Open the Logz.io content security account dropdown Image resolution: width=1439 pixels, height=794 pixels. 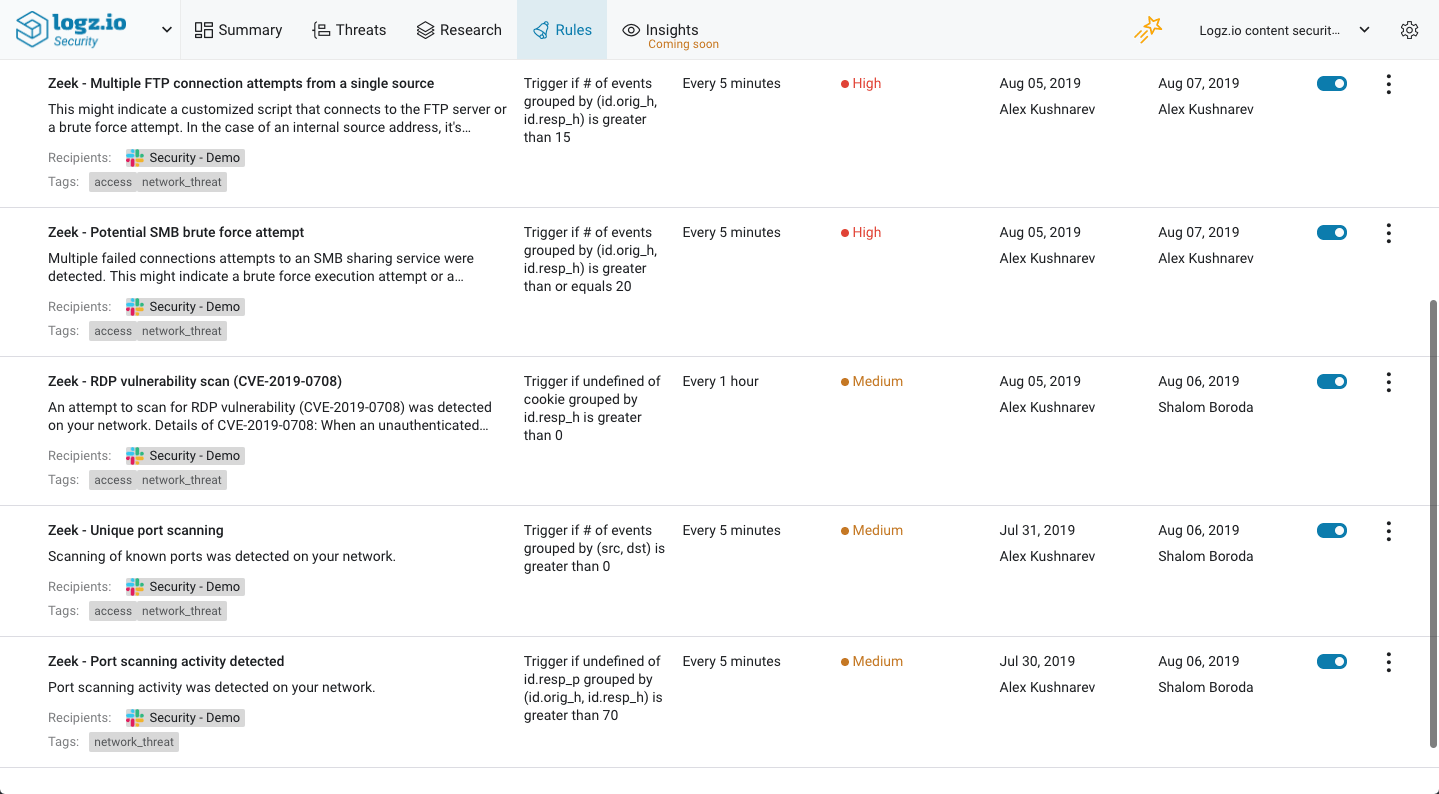click(x=1284, y=30)
